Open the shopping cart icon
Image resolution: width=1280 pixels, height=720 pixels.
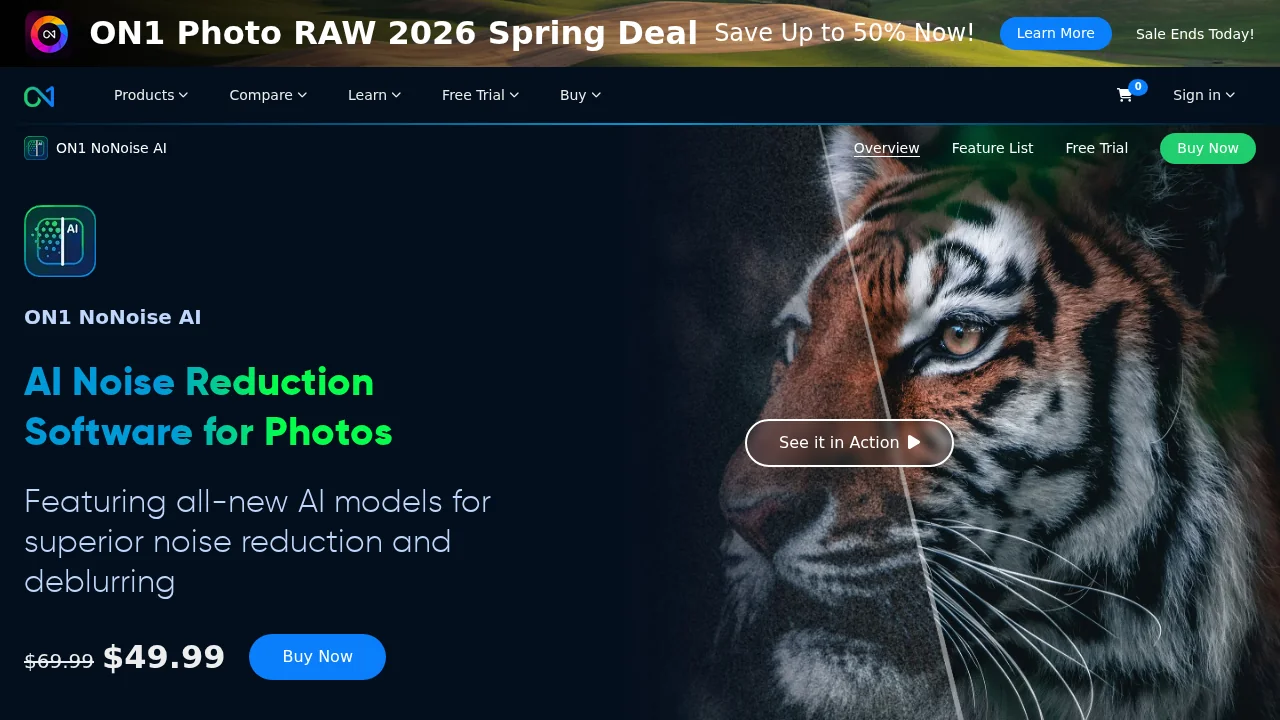pyautogui.click(x=1124, y=95)
